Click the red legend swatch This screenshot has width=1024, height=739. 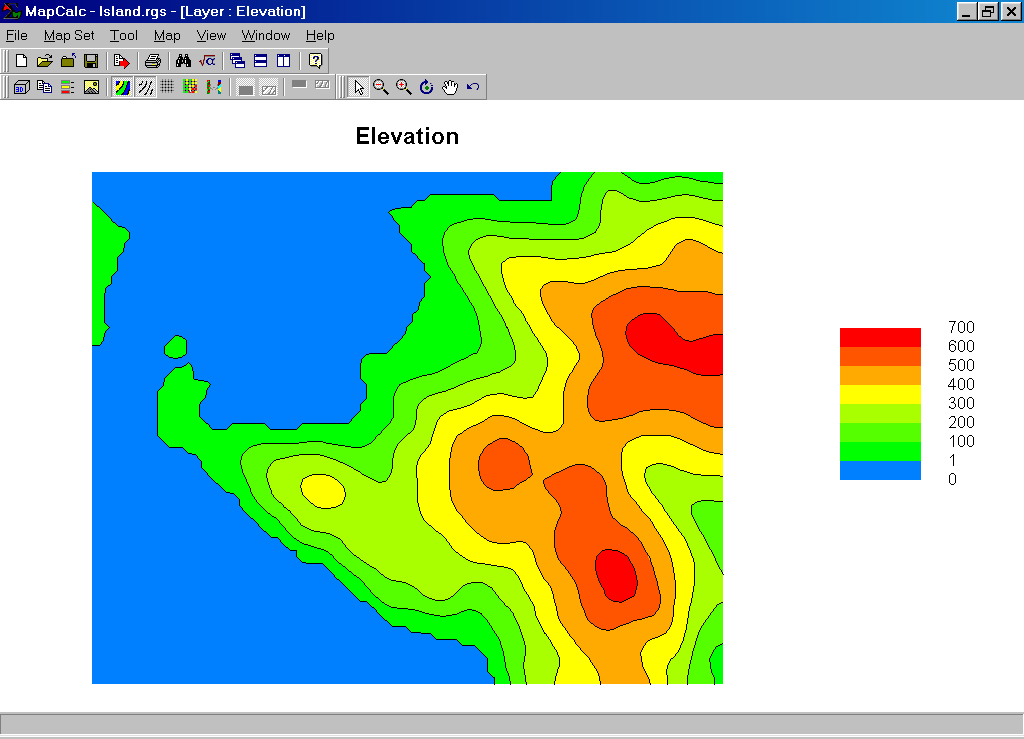pos(880,337)
